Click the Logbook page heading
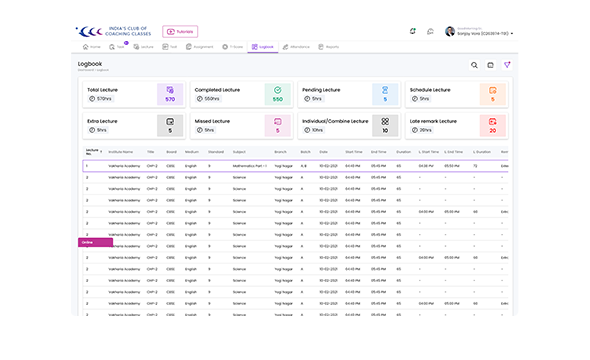590x360 pixels. (x=90, y=64)
